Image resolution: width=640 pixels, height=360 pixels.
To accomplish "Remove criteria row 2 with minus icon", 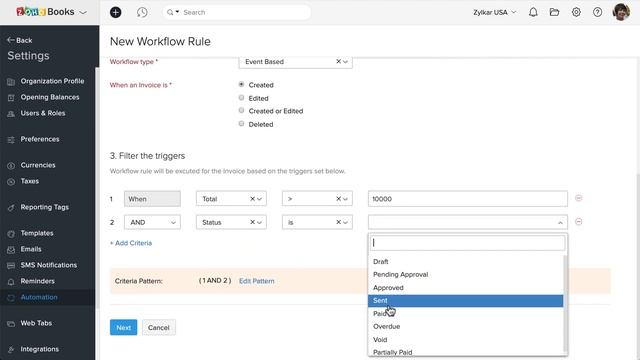I will [x=578, y=222].
